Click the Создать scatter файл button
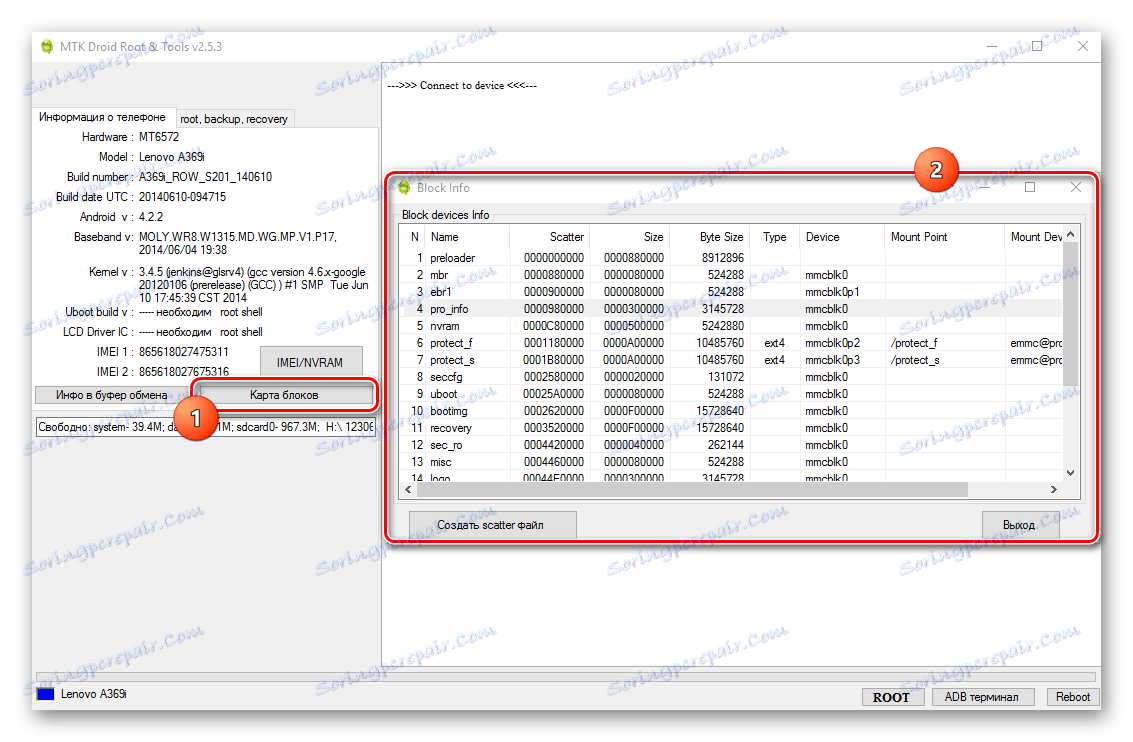Image resolution: width=1133 pixels, height=742 pixels. coord(493,525)
